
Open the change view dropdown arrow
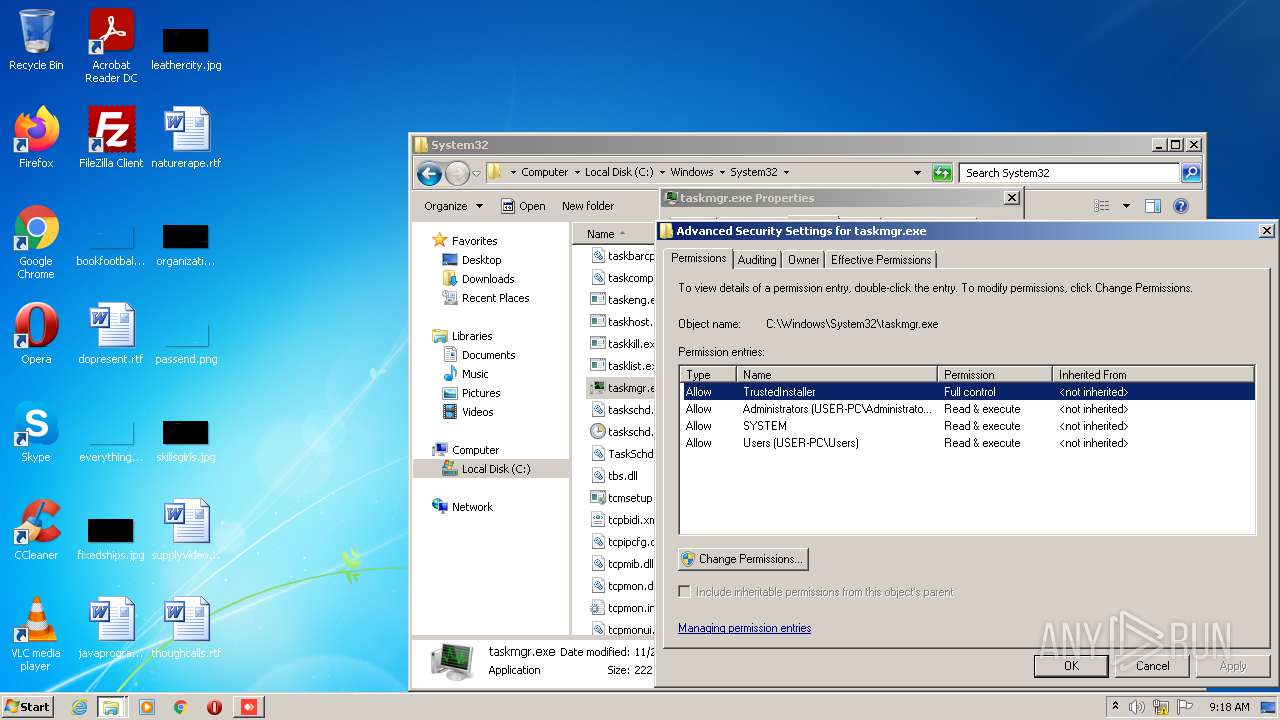pos(1126,206)
